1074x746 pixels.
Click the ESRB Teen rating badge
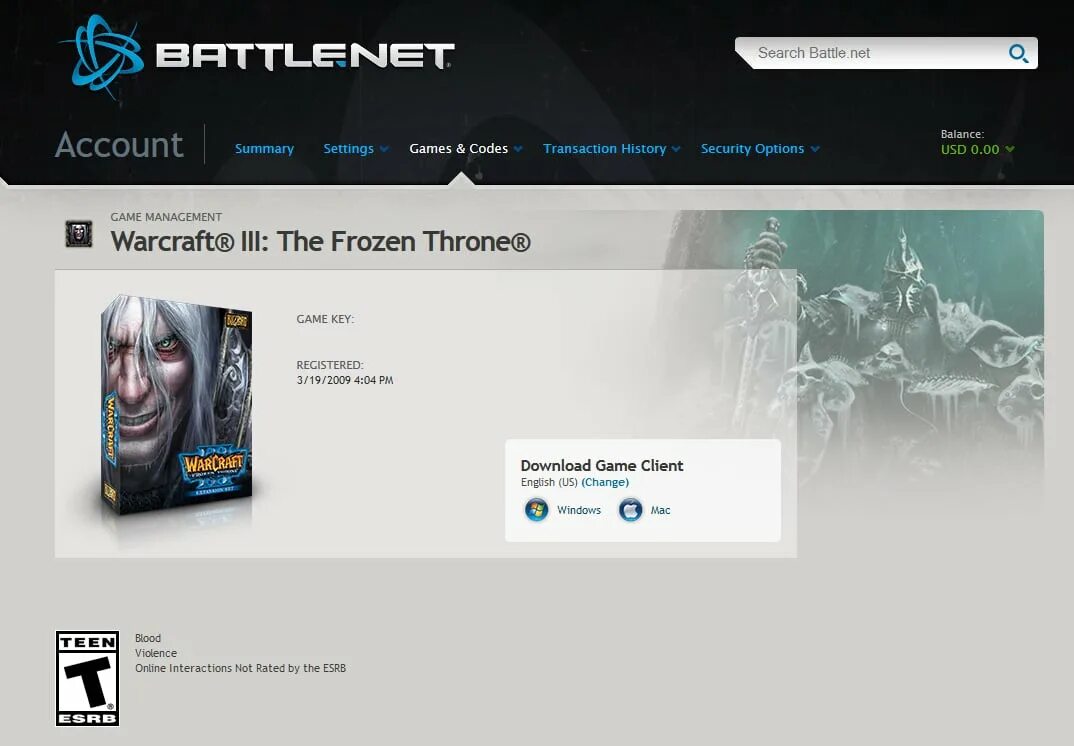tap(88, 678)
